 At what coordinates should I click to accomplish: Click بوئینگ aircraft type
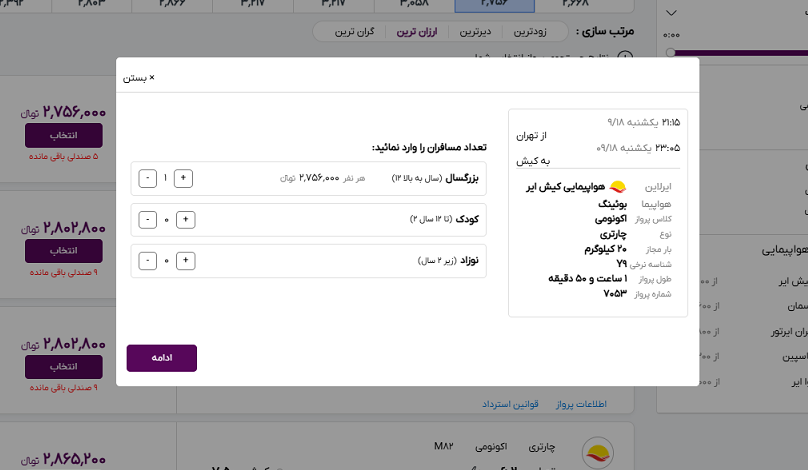[x=612, y=204]
